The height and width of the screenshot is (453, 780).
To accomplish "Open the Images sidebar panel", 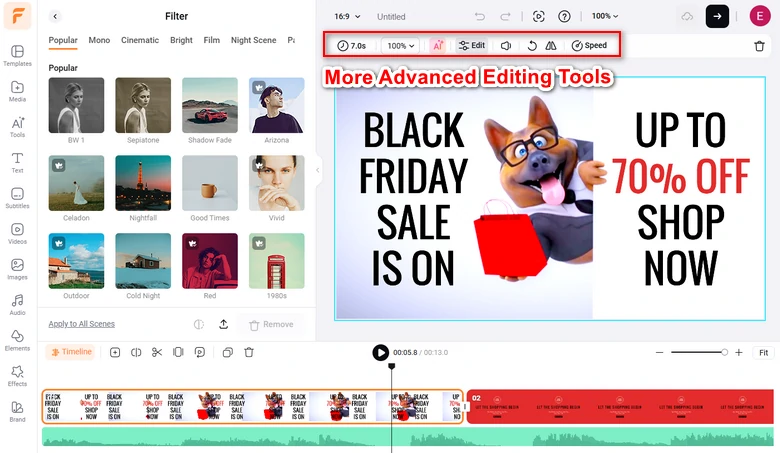I will click(x=17, y=270).
